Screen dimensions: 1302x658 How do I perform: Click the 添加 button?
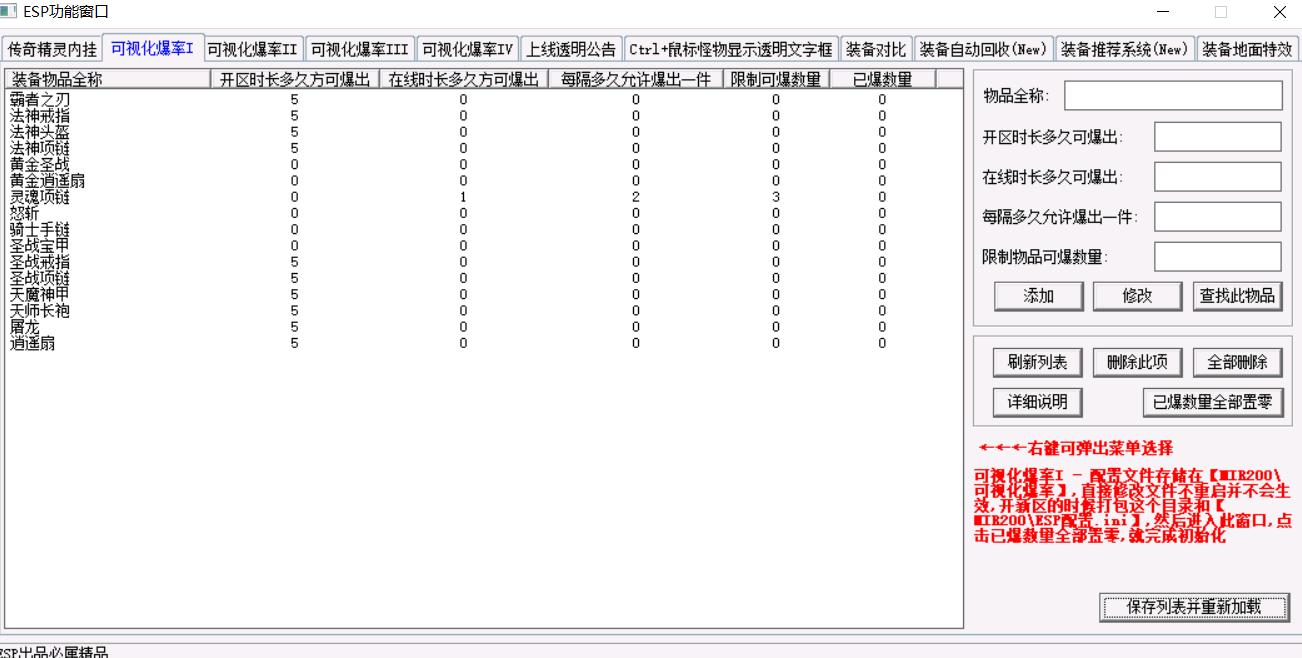[x=1039, y=296]
